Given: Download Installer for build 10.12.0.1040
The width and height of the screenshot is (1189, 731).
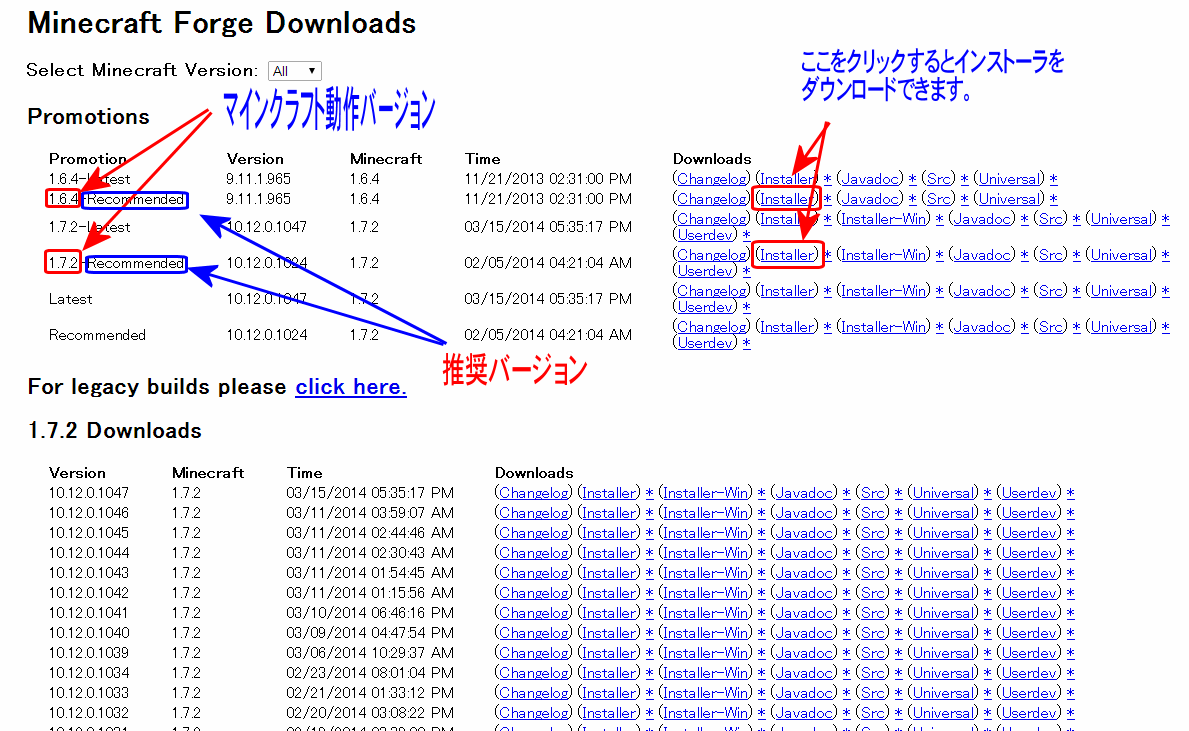Looking at the screenshot, I should click(609, 633).
